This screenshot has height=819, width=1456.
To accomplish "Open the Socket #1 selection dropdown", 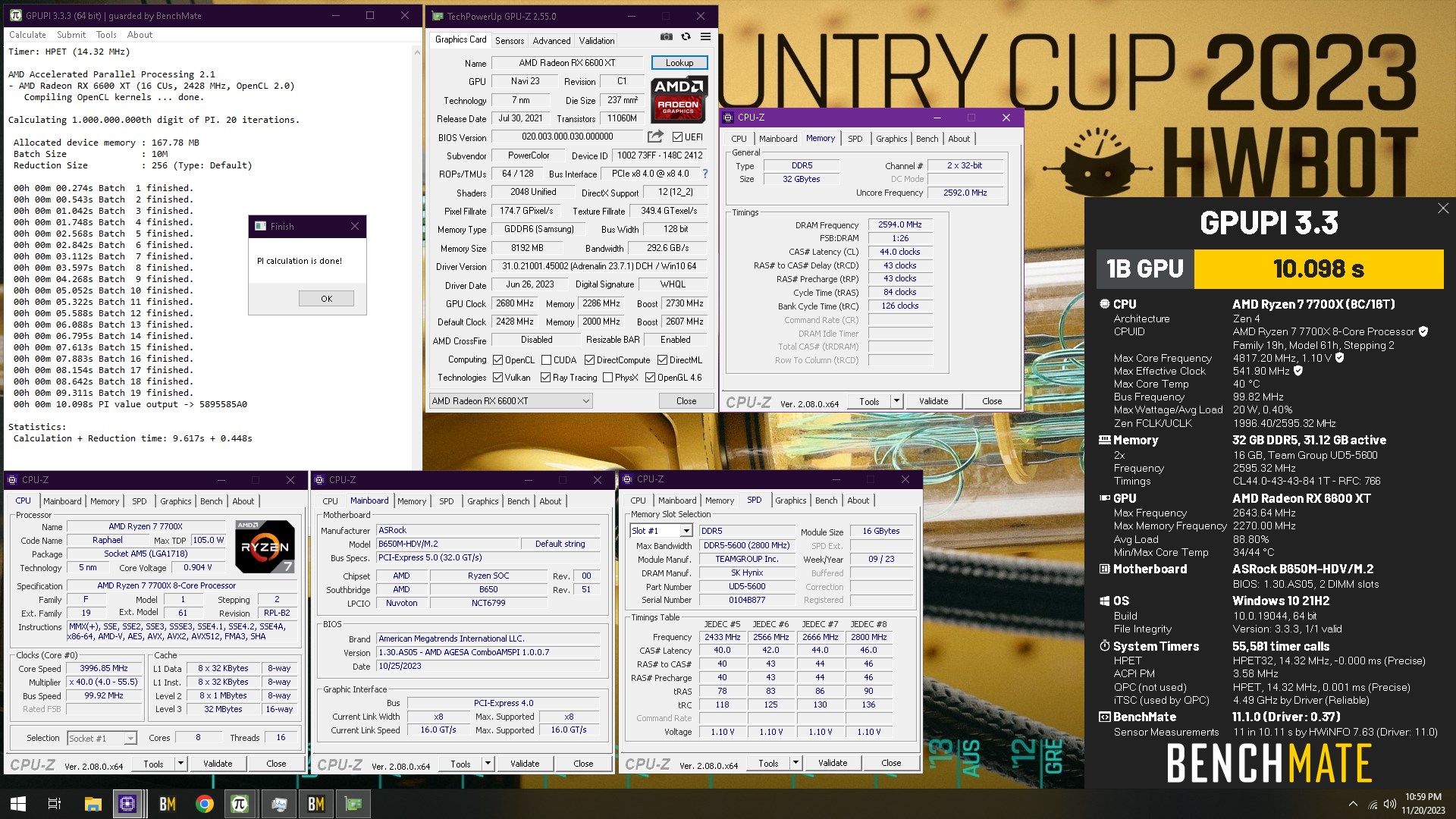I will click(x=102, y=738).
